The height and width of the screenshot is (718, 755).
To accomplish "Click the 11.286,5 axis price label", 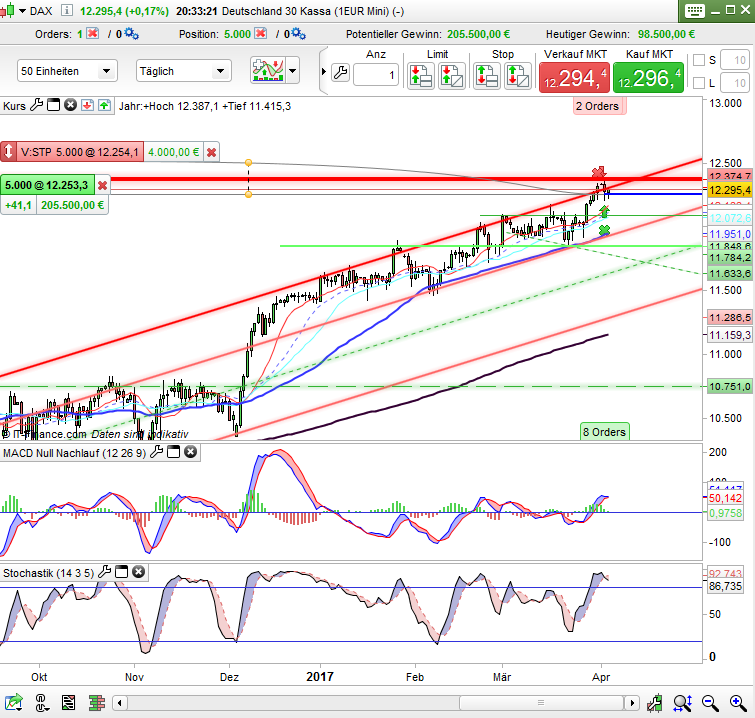I will point(729,317).
